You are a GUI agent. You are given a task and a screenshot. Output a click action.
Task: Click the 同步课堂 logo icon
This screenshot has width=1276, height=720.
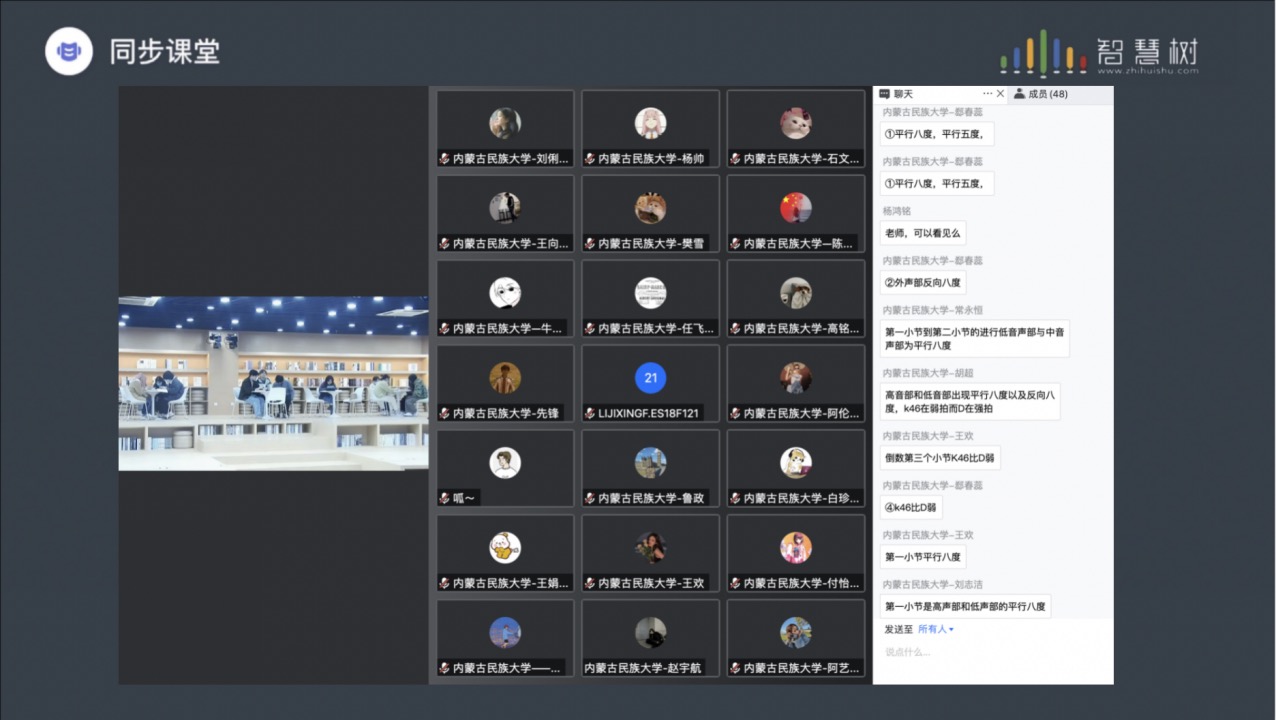(69, 51)
